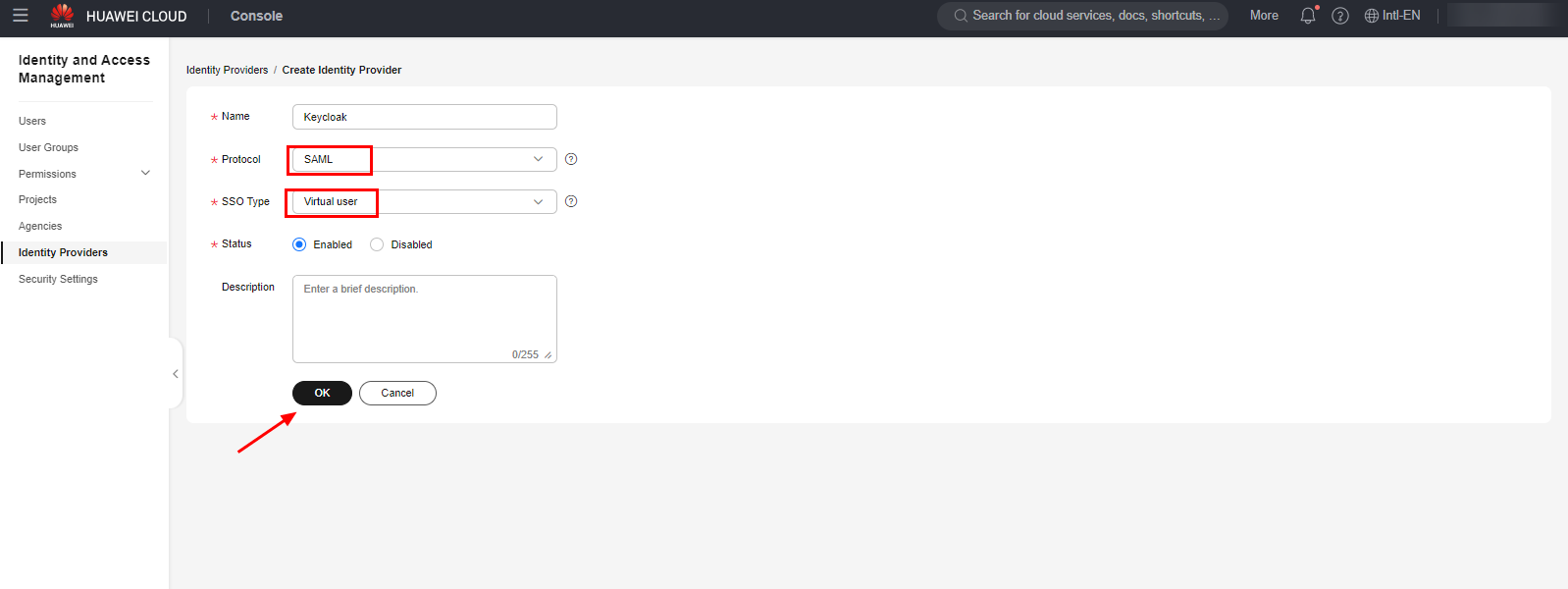The height and width of the screenshot is (589, 1568).
Task: Open the Protocol dropdown showing SAML
Action: 424,159
